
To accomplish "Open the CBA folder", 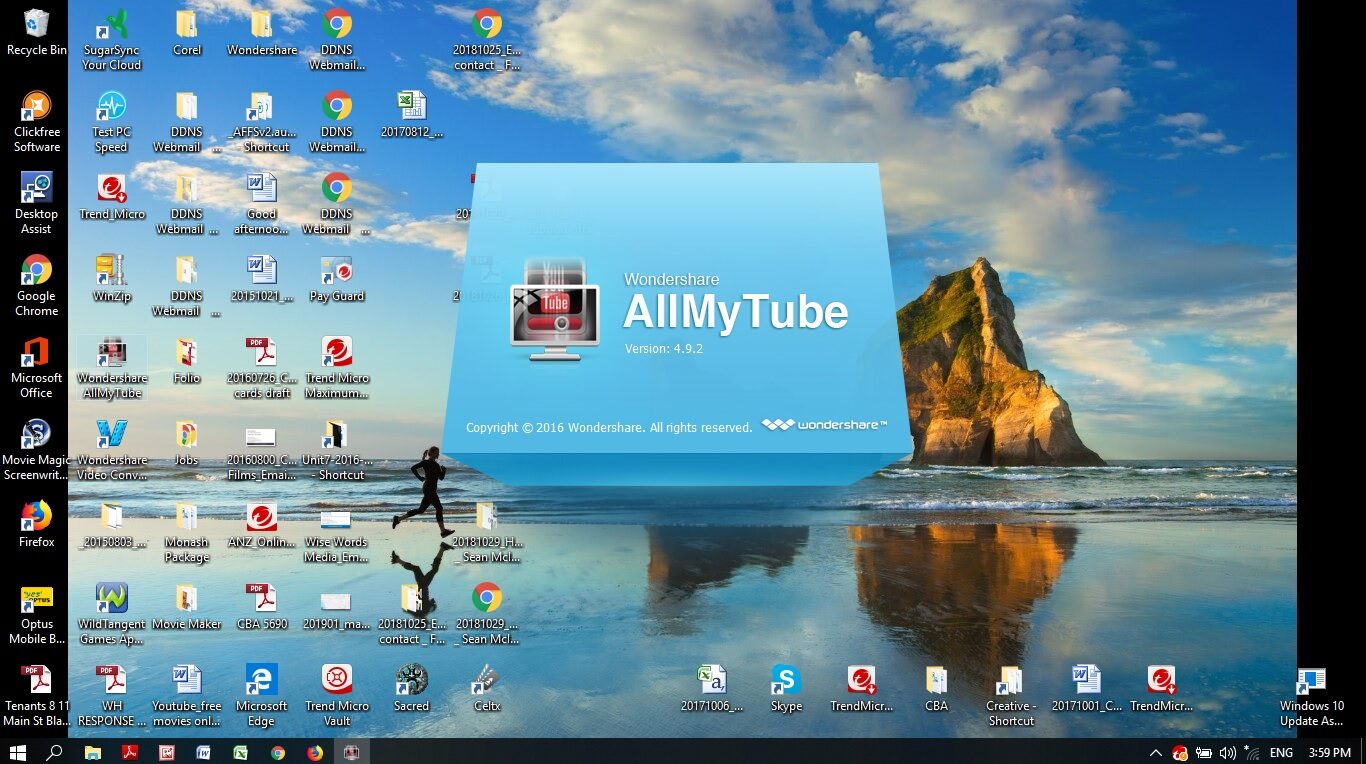I will pos(936,689).
